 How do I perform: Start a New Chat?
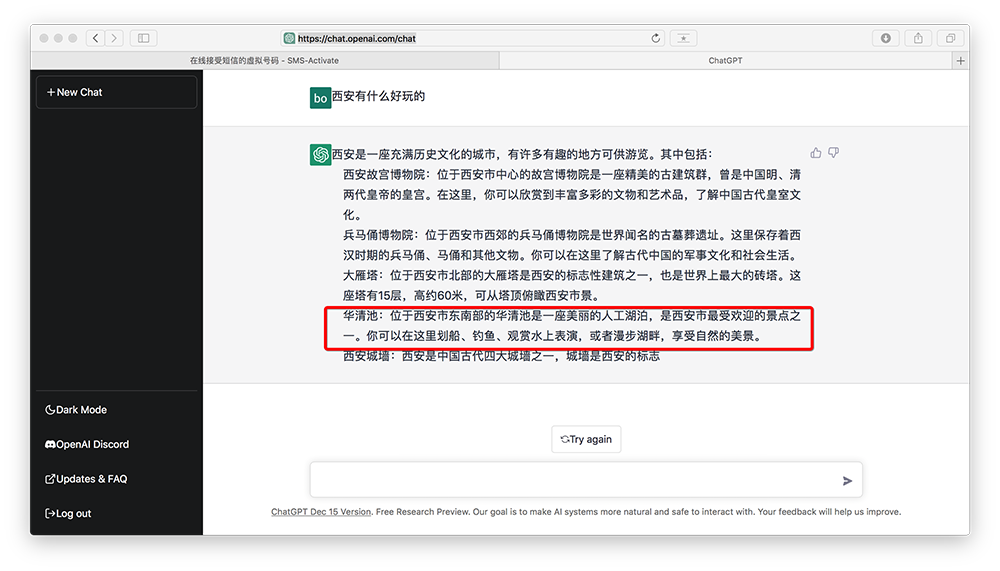coord(116,92)
